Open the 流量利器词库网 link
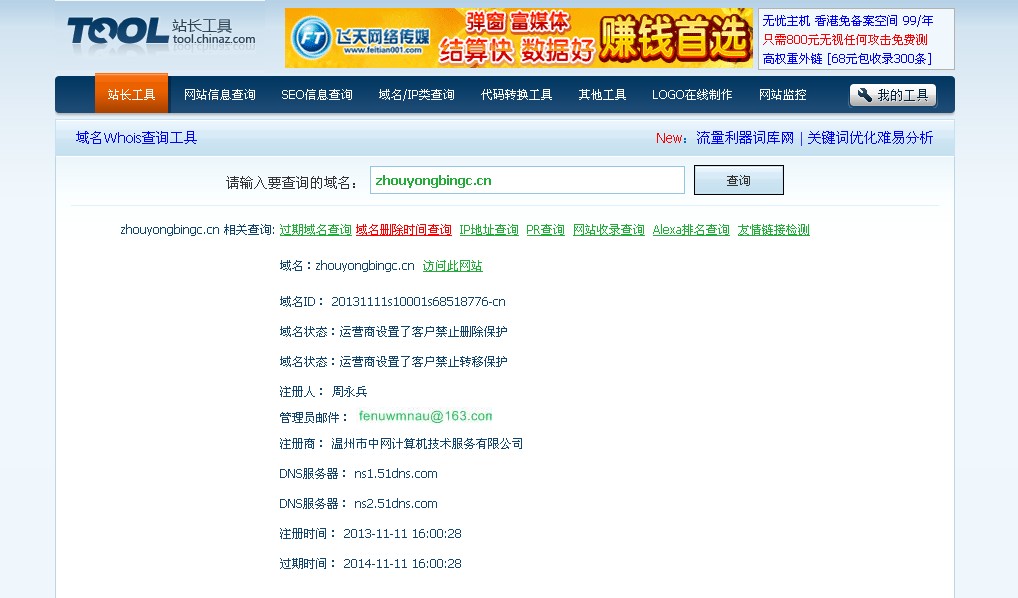Viewport: 1018px width, 598px height. [x=745, y=138]
